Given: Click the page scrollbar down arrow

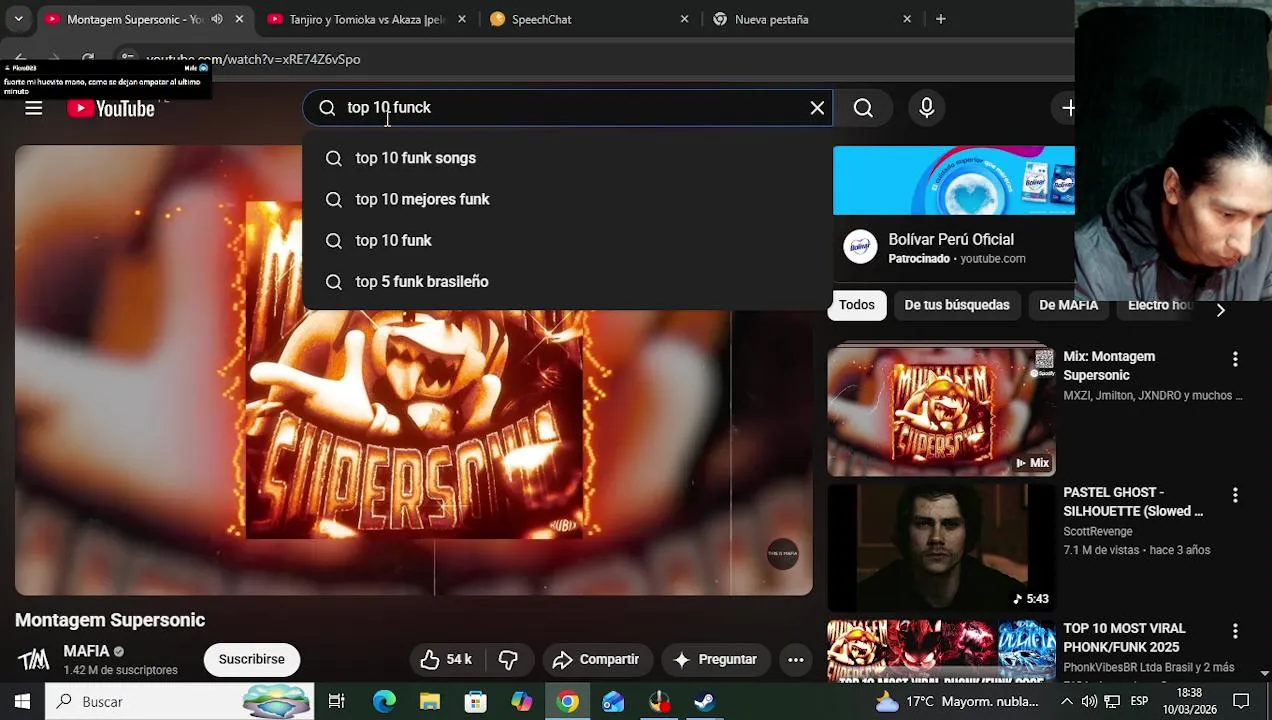Looking at the screenshot, I should [1265, 673].
